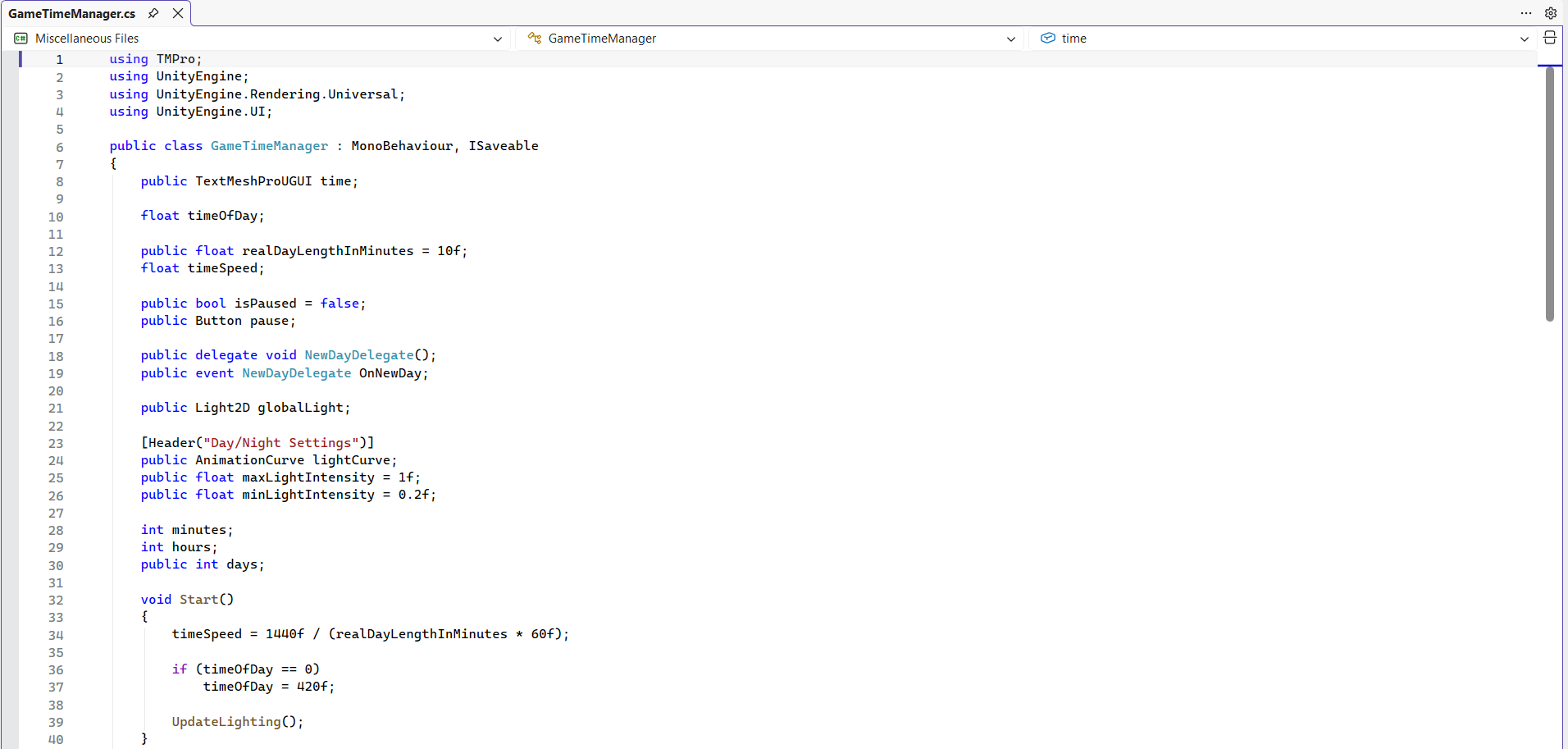Click the GameTimeManager class name in code
Viewport: 1568px width, 749px height.
coord(269,146)
